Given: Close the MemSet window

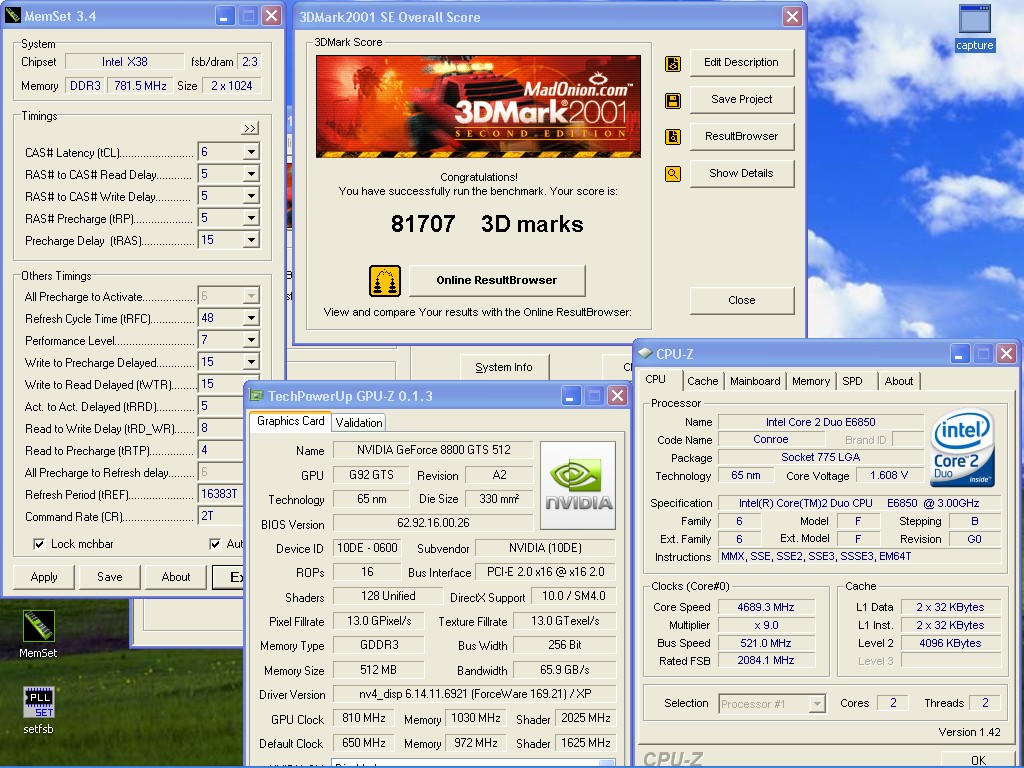Looking at the screenshot, I should pyautogui.click(x=271, y=16).
